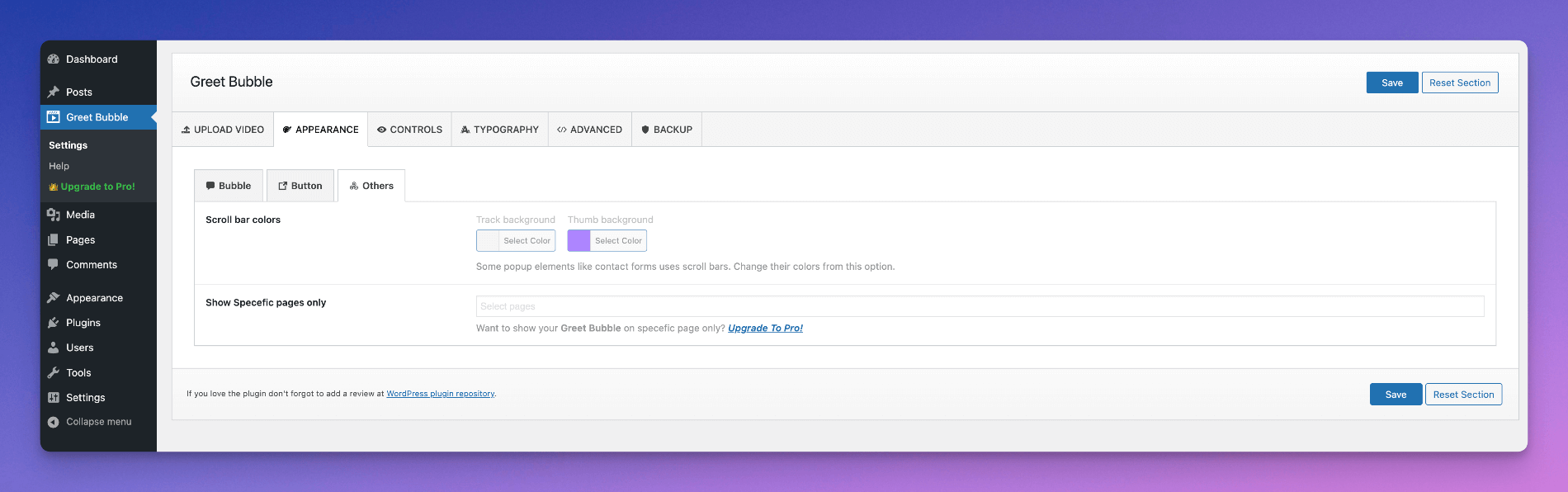Screen dimensions: 1568x492
Task: Click Select Color under Thumb background
Action: pos(618,241)
